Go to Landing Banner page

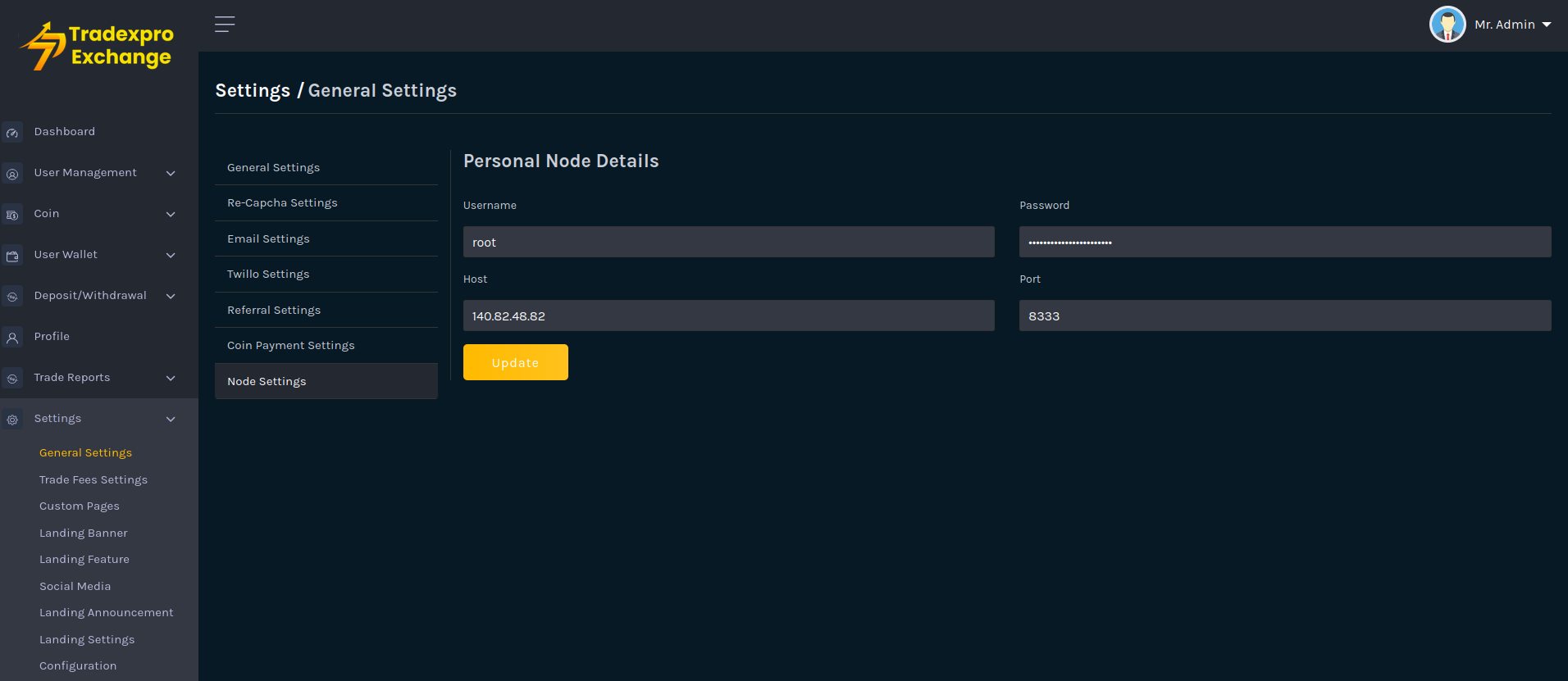[84, 533]
